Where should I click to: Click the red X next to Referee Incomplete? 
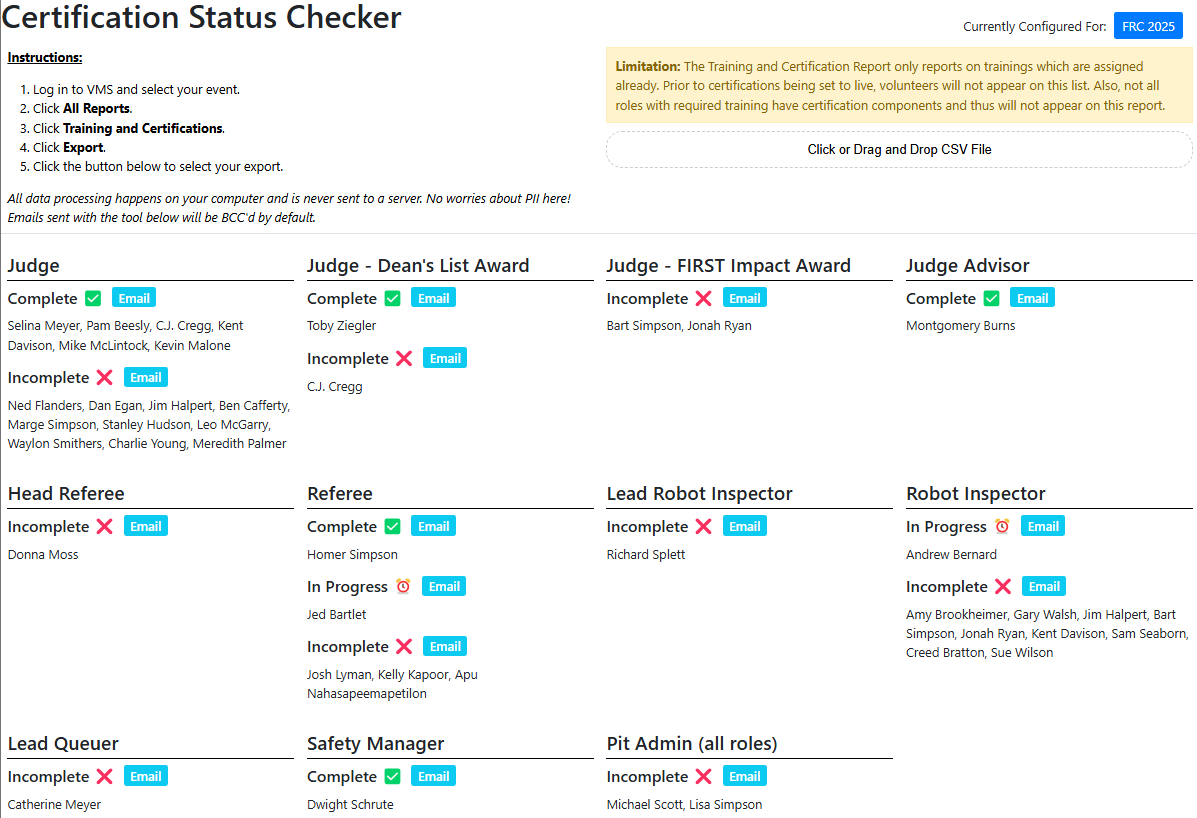coord(405,646)
